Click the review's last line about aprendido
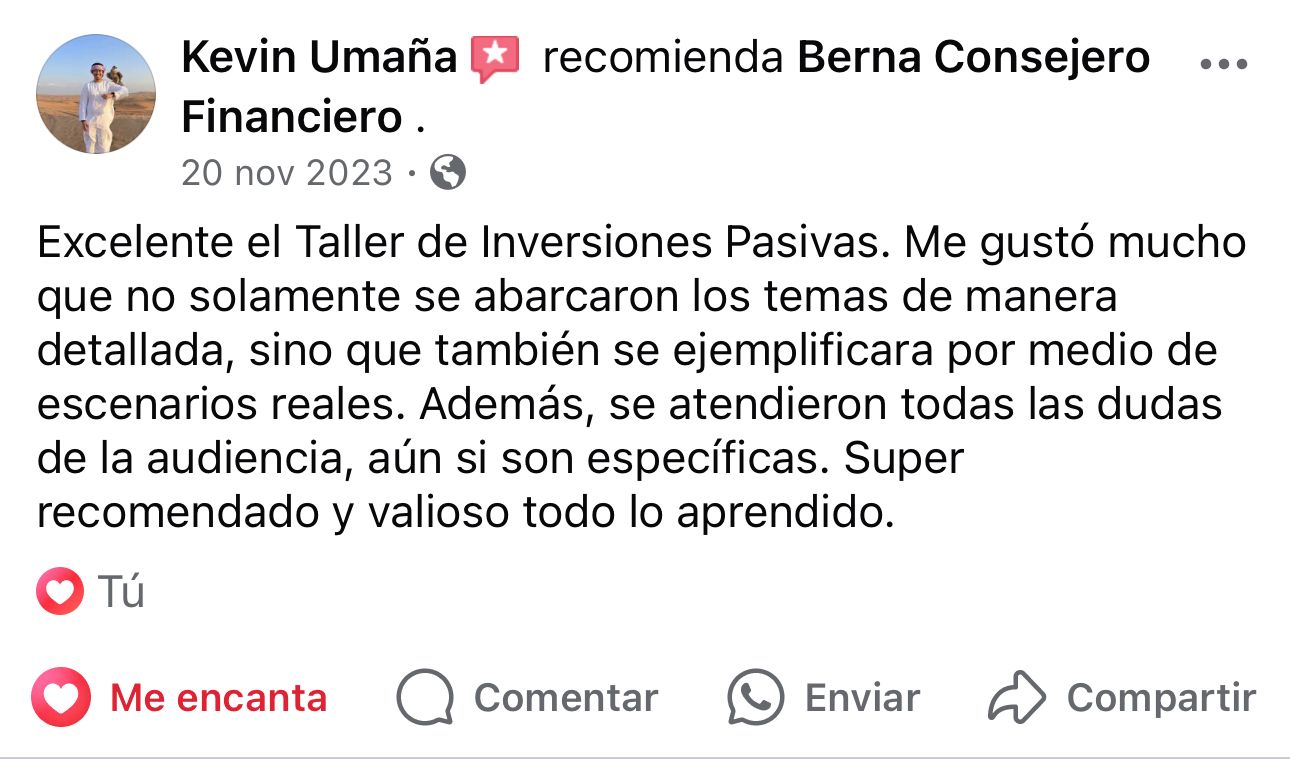Image resolution: width=1290 pixels, height=759 pixels. click(x=464, y=512)
